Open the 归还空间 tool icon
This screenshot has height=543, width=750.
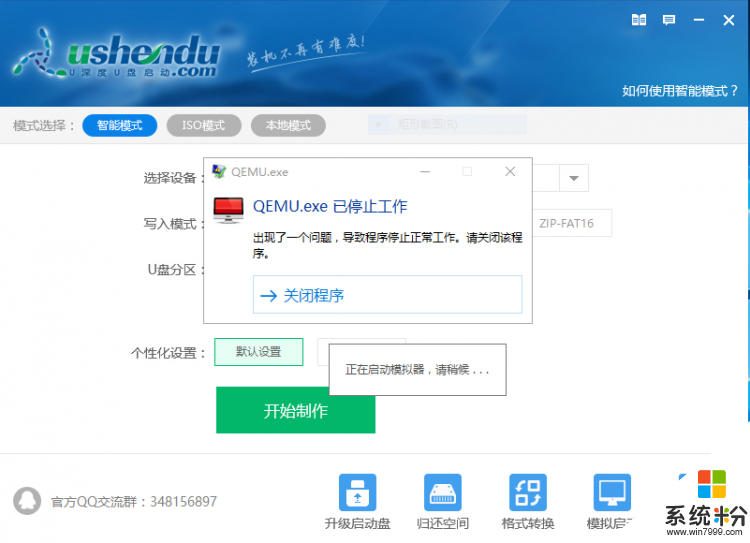[x=443, y=492]
